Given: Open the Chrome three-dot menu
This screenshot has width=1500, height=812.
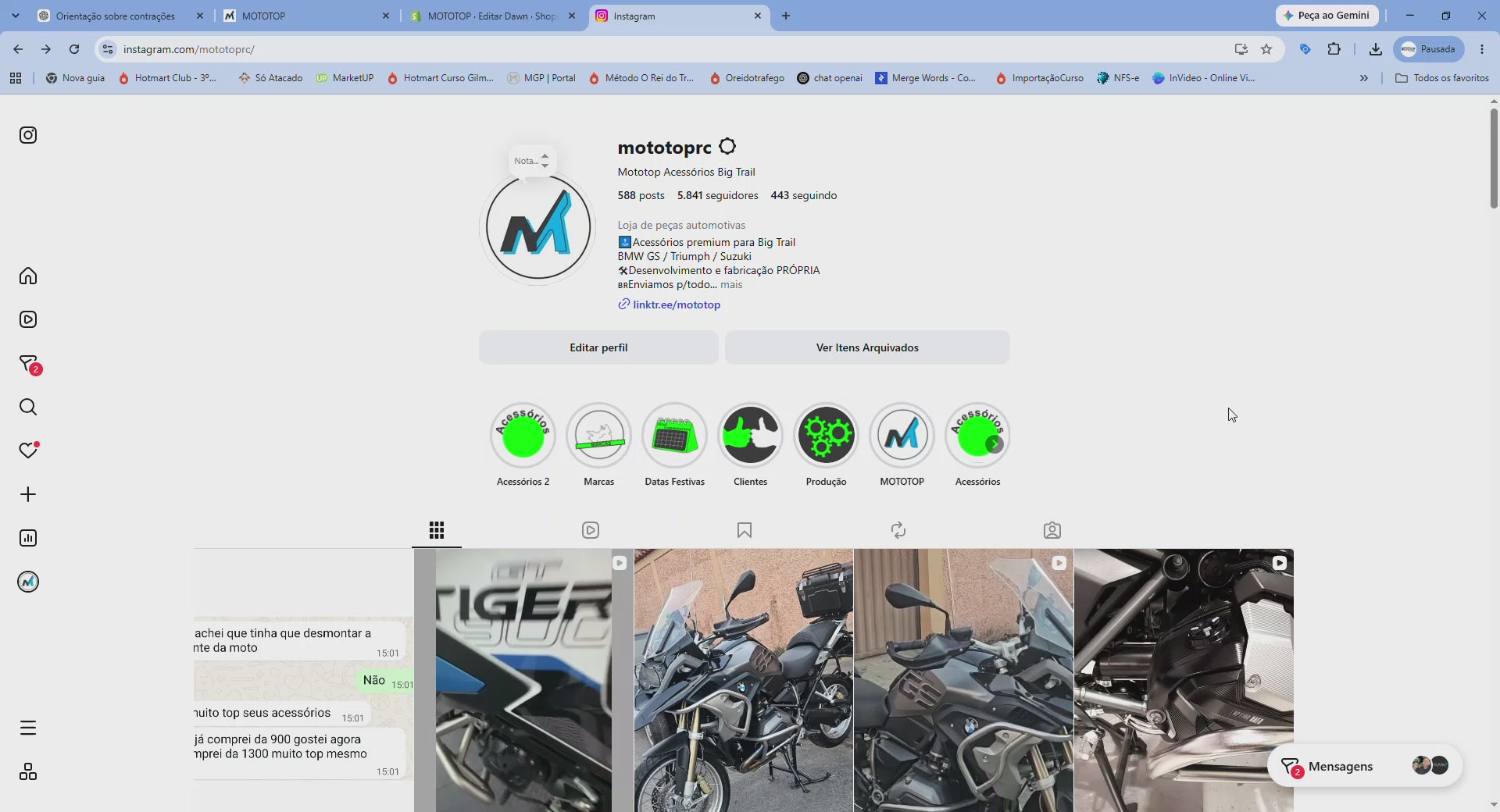Looking at the screenshot, I should tap(1482, 49).
